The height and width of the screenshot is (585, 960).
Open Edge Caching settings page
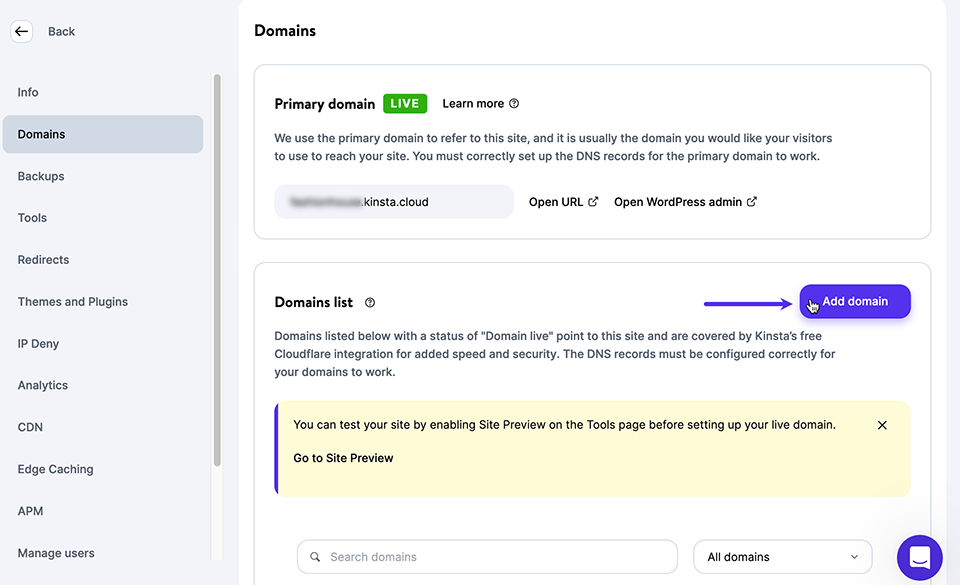(55, 469)
